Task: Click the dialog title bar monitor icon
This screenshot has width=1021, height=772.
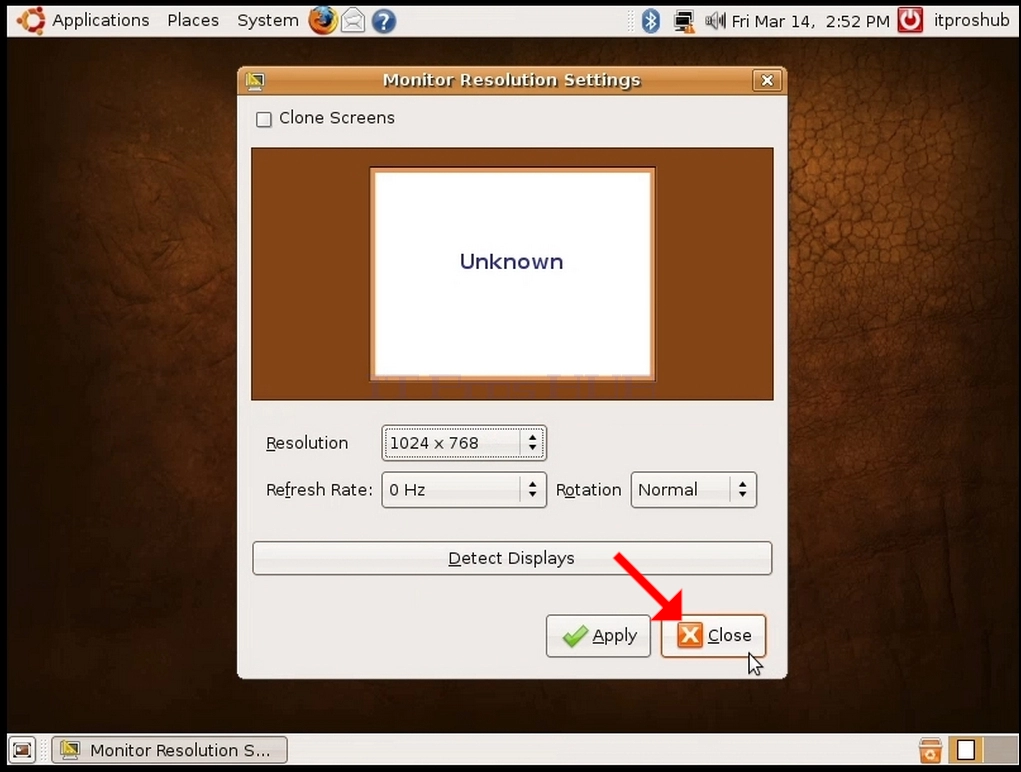Action: pyautogui.click(x=255, y=81)
